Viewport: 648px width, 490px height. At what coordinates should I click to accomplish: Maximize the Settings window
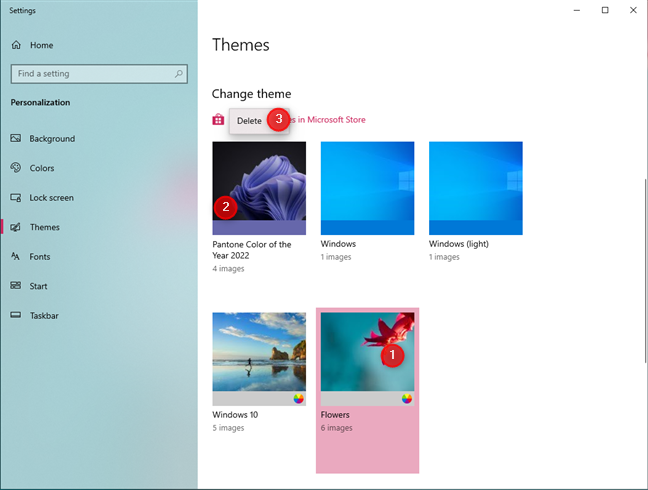pos(605,10)
